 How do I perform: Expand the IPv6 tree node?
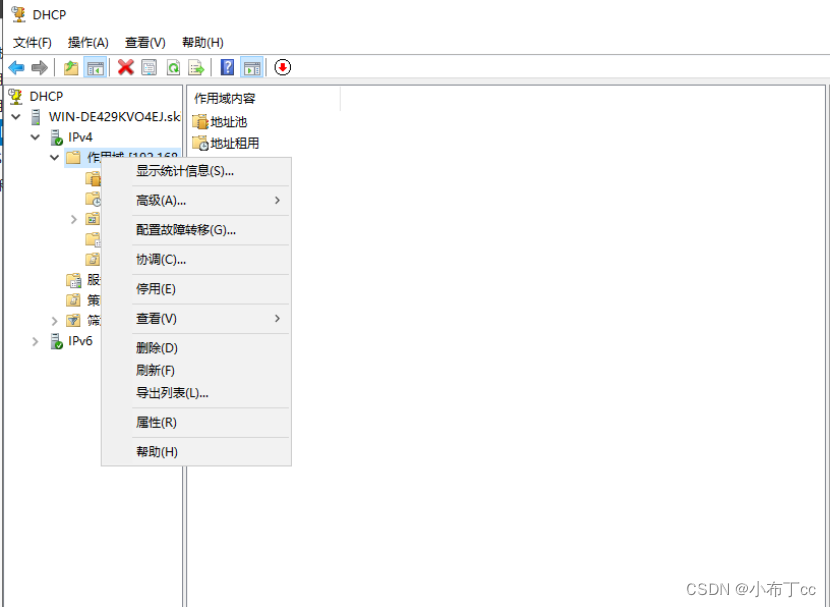pyautogui.click(x=35, y=341)
